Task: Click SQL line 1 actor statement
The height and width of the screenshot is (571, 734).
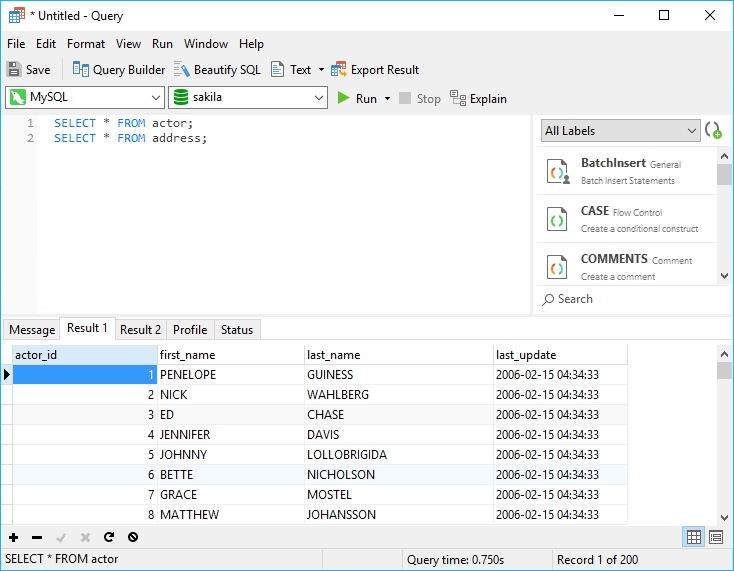Action: tap(123, 123)
